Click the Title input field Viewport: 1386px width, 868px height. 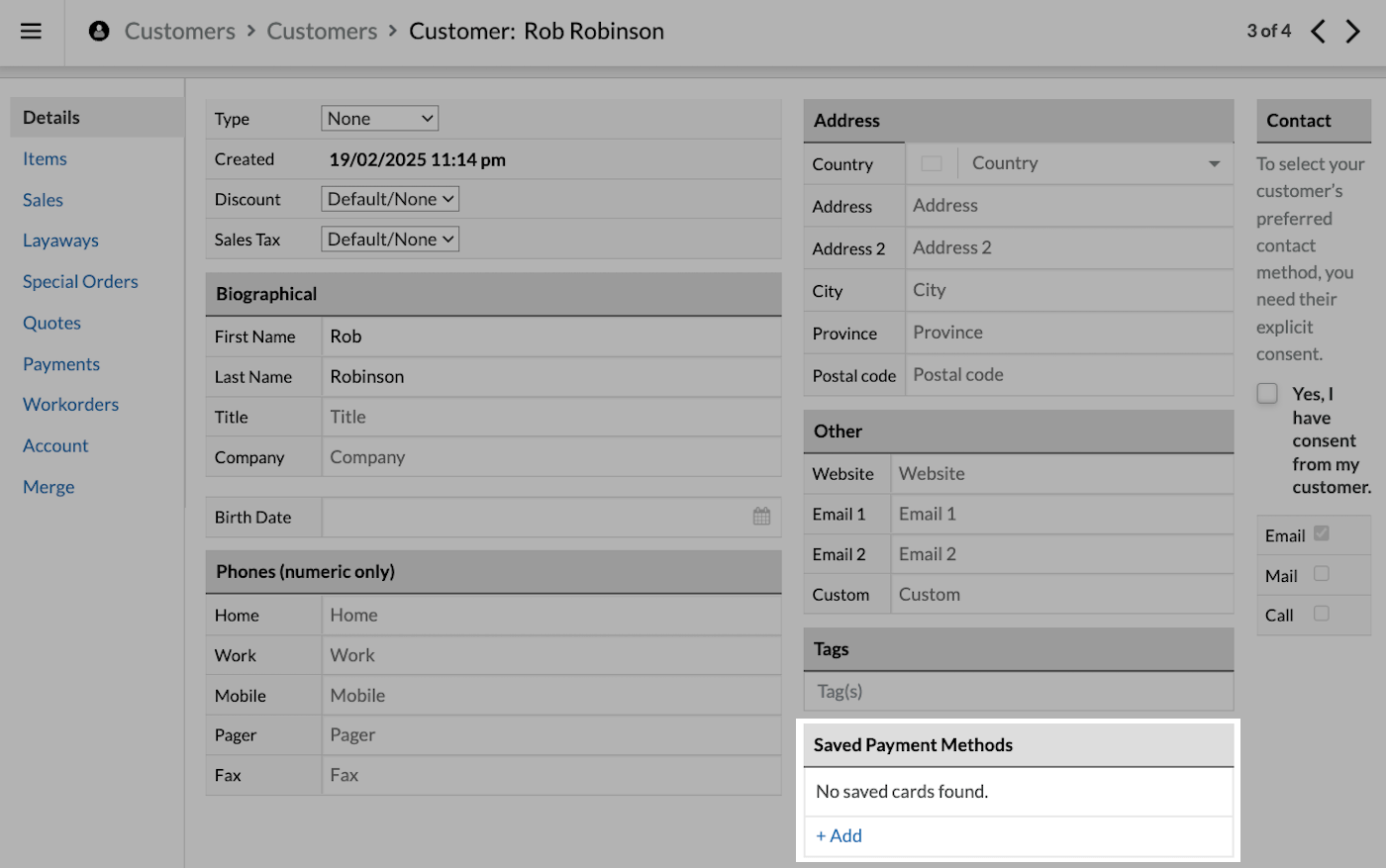(551, 417)
